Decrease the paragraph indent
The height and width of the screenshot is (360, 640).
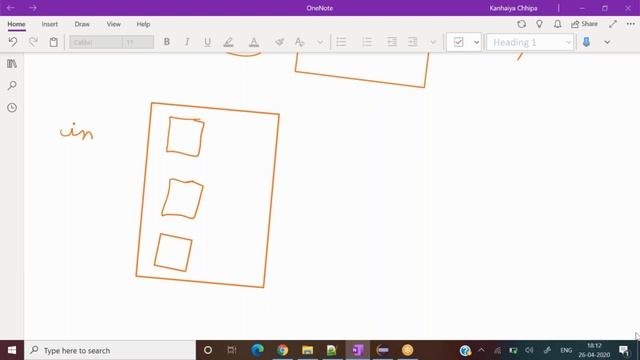[x=392, y=42]
